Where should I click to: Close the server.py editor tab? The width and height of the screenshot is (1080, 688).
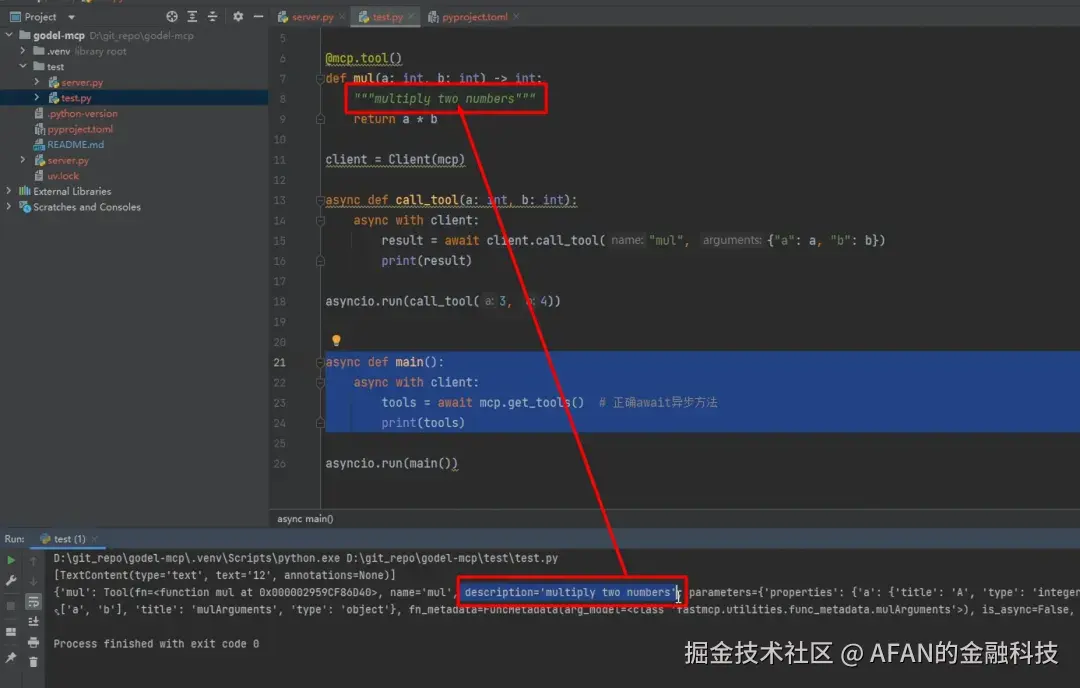coord(342,17)
